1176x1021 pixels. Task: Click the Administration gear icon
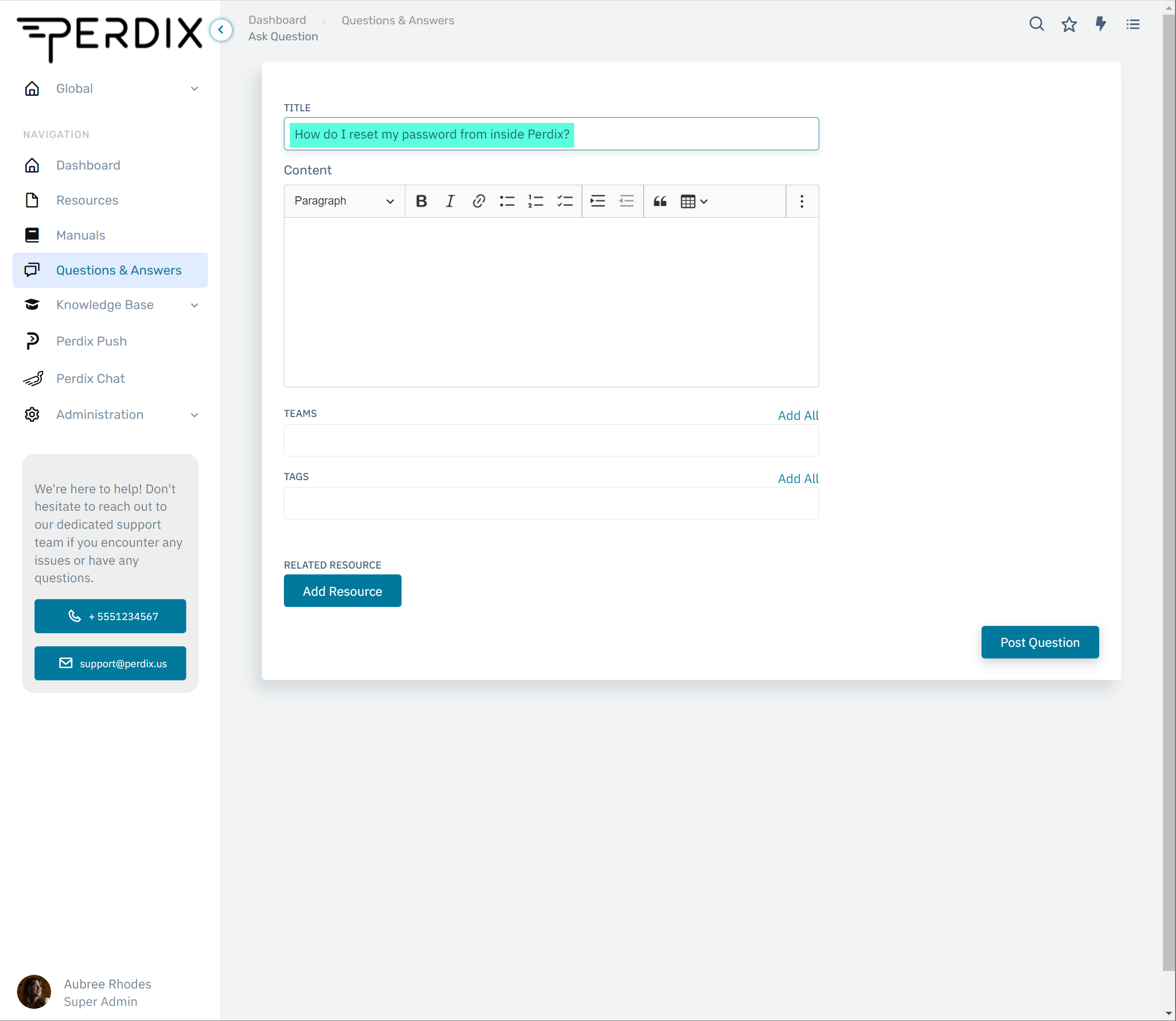32,415
